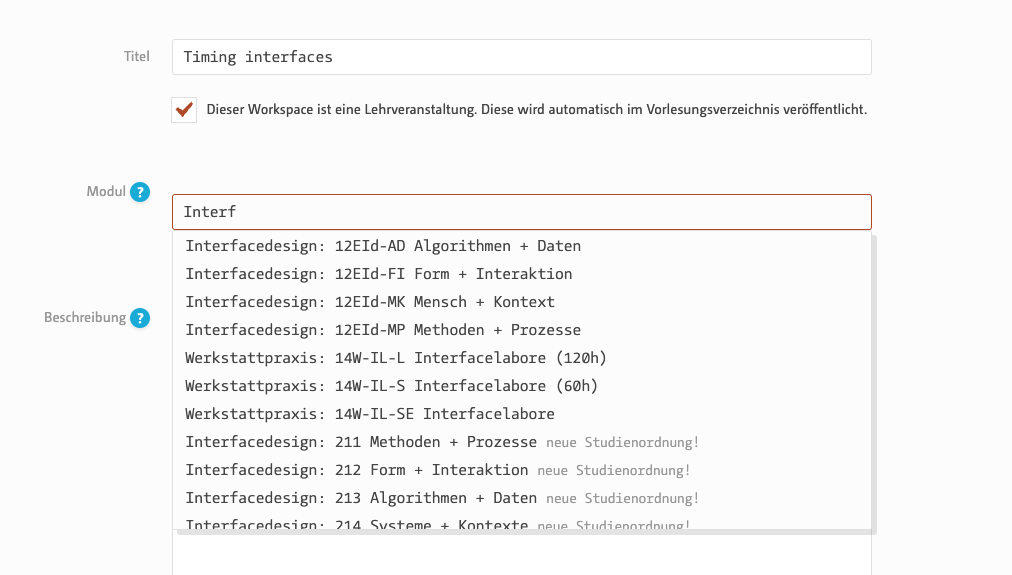The image size is (1012, 575).
Task: Pick Werkstattpraxis: 14W-IL-S Interfacelabore (60h)
Action: point(521,386)
